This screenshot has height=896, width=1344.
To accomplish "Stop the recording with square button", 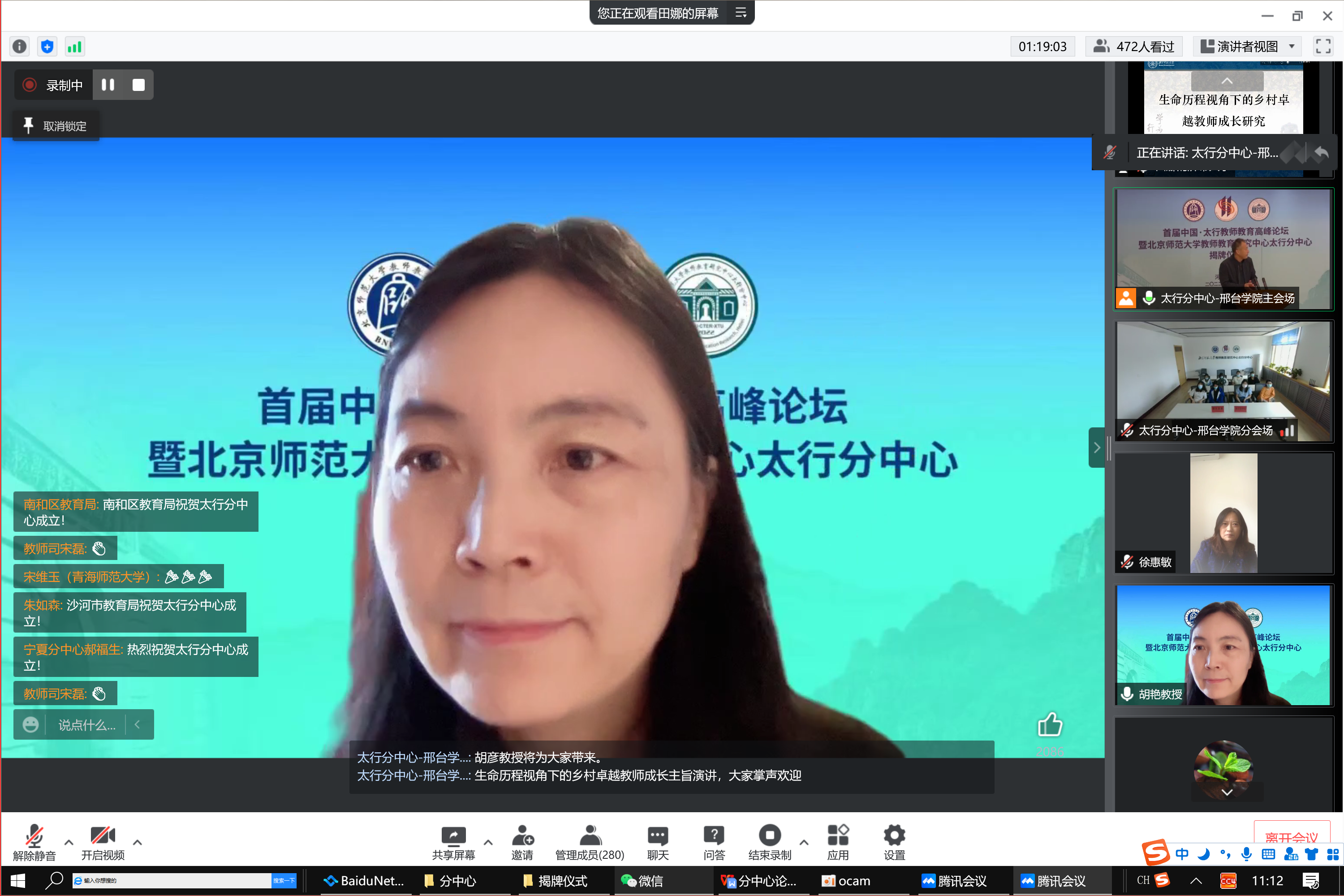I will pos(138,85).
